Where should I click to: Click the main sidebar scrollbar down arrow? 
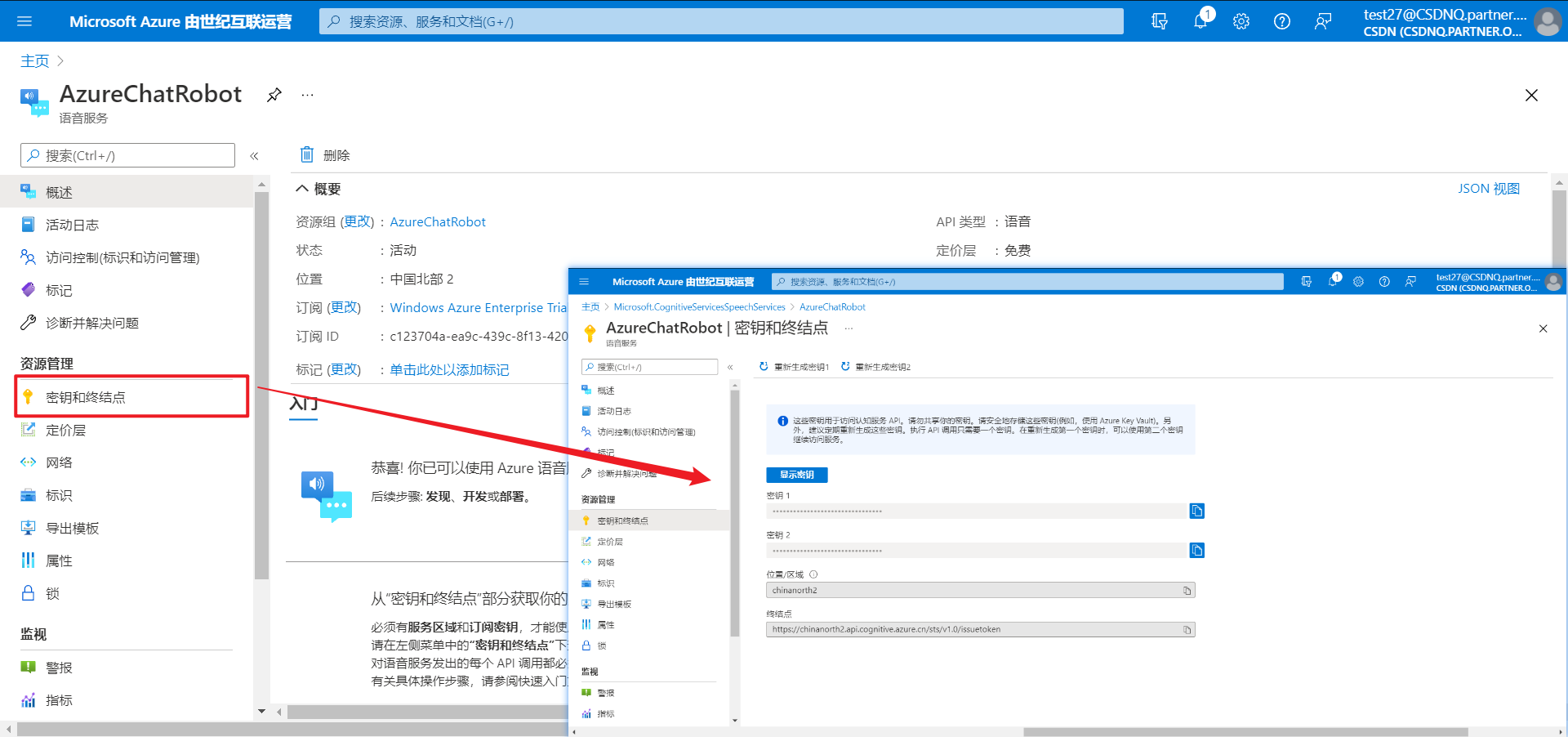click(x=261, y=712)
